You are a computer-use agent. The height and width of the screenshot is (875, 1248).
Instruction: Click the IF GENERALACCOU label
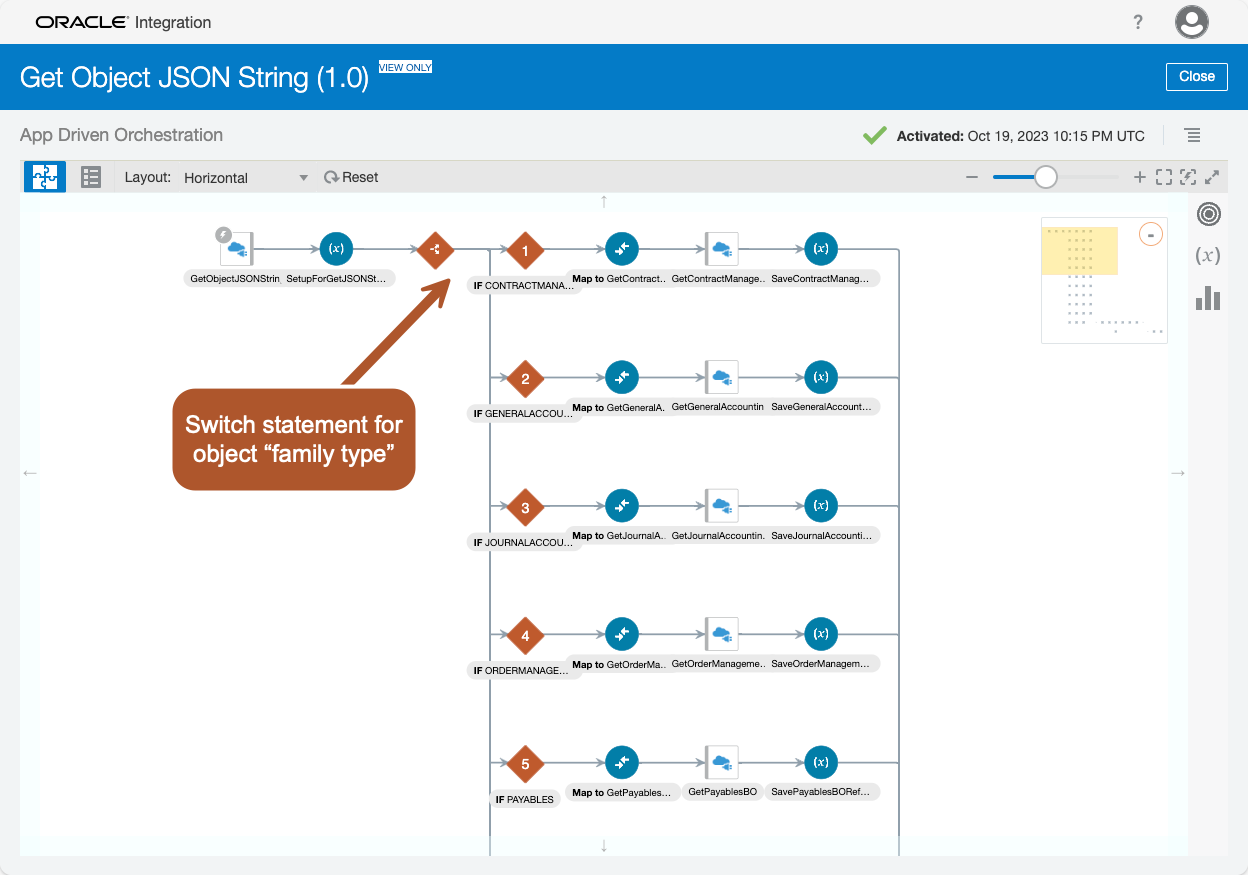(524, 414)
